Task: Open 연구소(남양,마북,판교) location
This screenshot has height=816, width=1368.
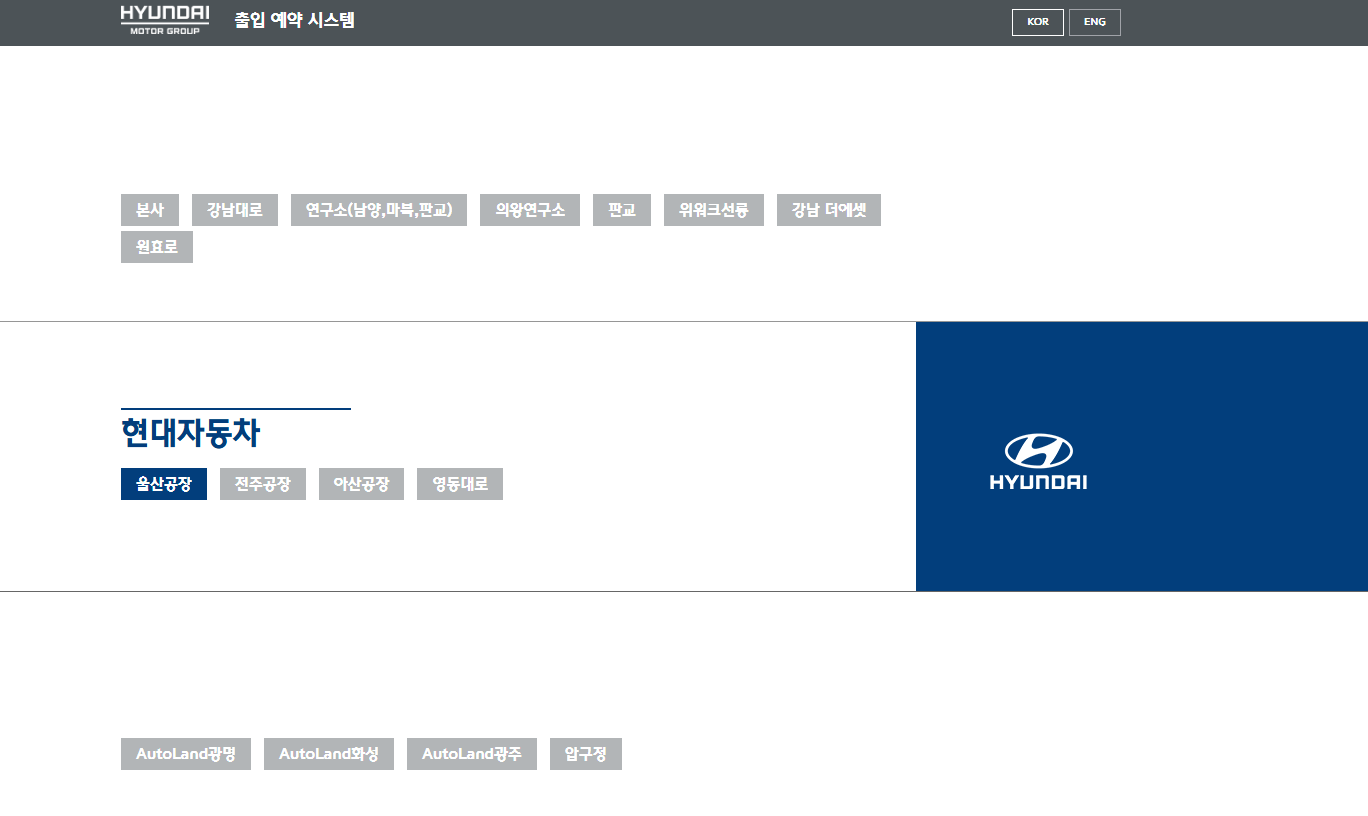Action: pyautogui.click(x=379, y=210)
